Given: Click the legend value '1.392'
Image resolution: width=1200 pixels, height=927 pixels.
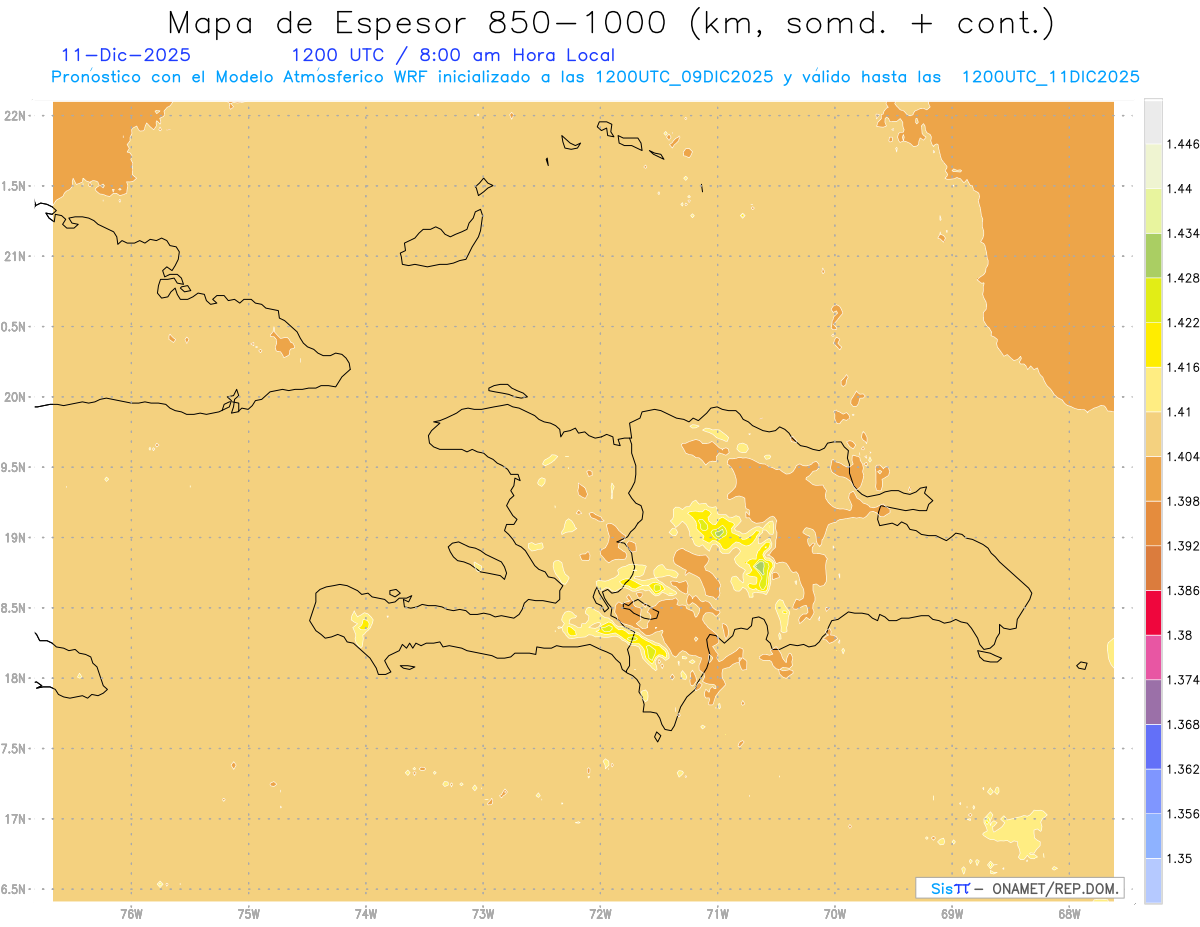Looking at the screenshot, I should point(1183,546).
